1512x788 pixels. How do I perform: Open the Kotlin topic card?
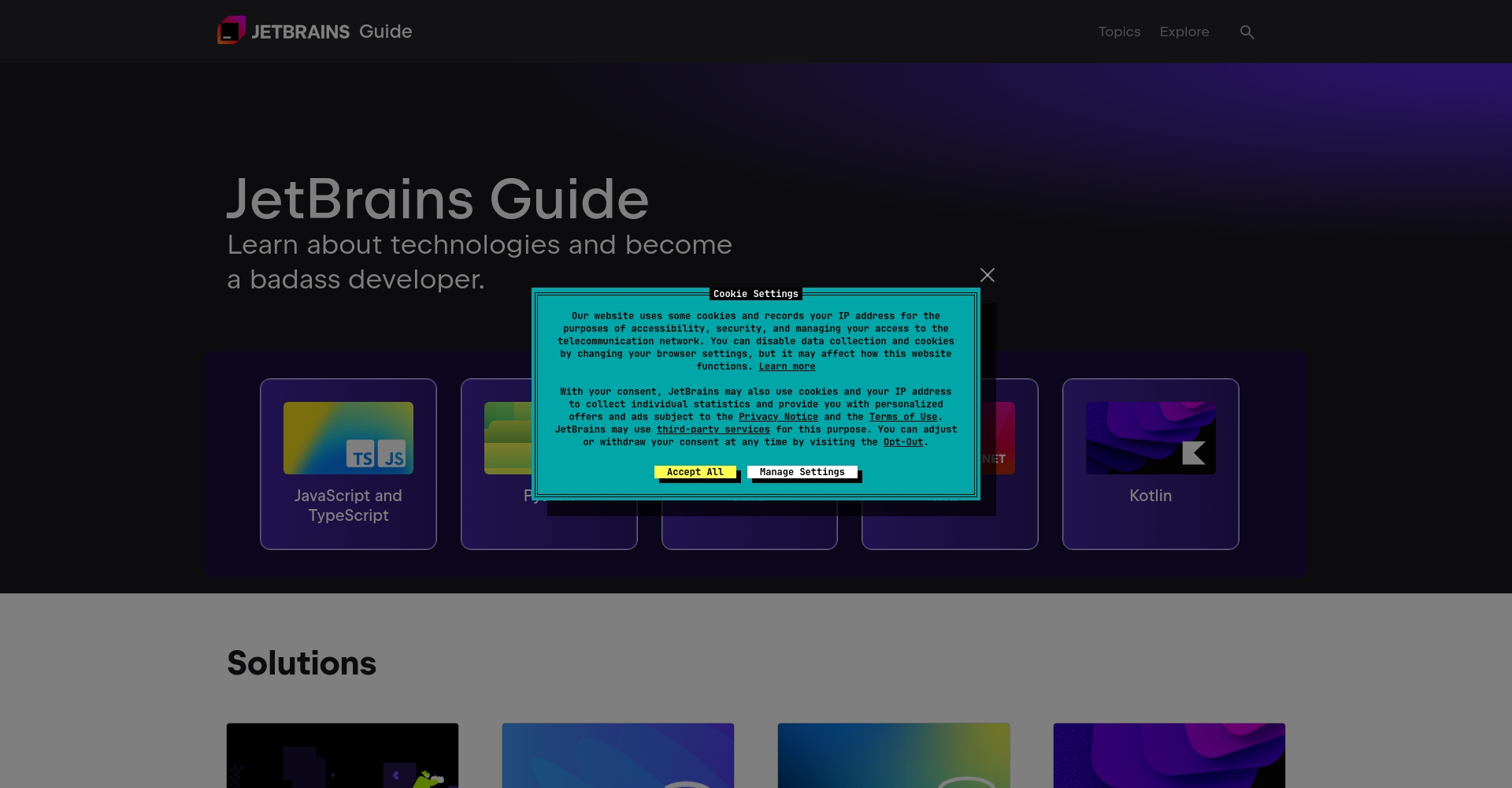pos(1151,464)
